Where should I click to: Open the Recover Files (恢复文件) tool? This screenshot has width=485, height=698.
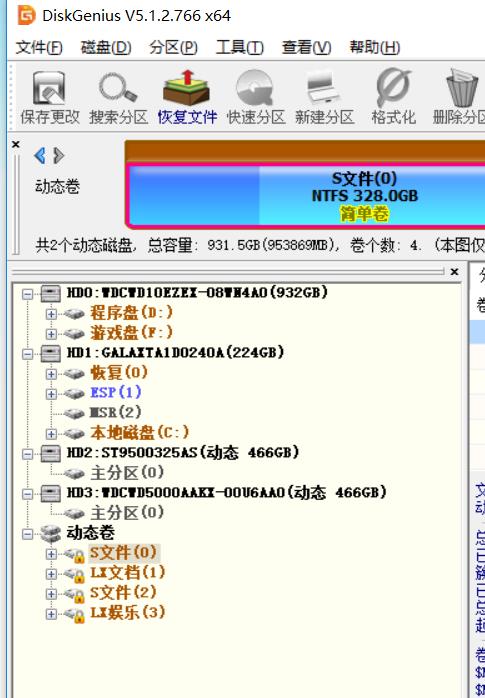pyautogui.click(x=187, y=97)
